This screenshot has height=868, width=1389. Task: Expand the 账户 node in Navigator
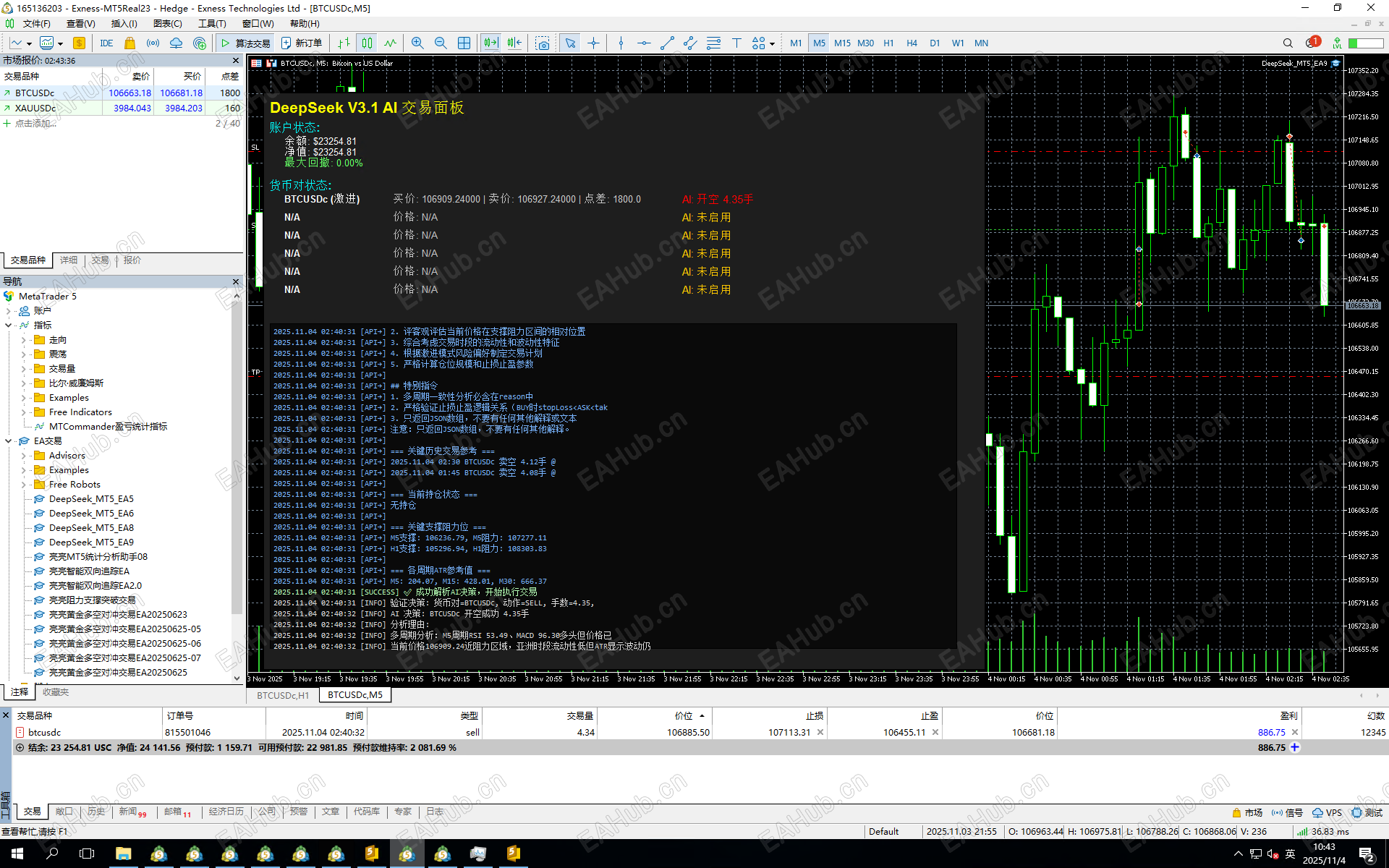point(9,311)
